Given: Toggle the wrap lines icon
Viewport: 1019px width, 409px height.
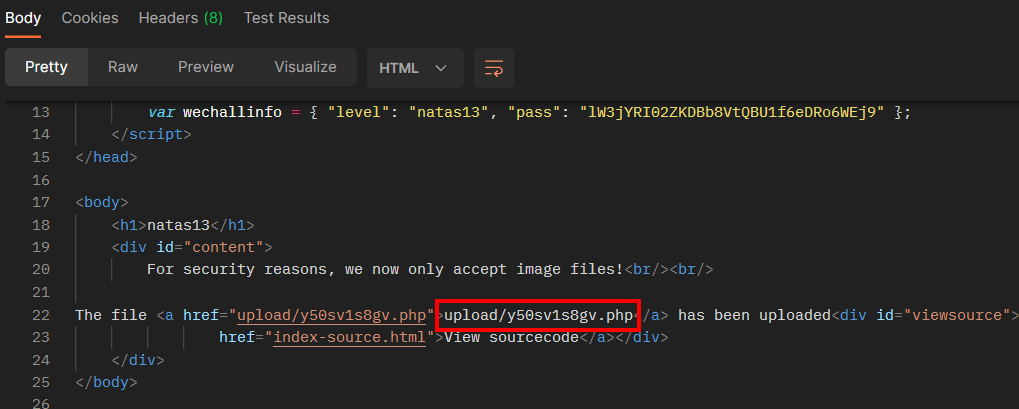Looking at the screenshot, I should (x=493, y=68).
